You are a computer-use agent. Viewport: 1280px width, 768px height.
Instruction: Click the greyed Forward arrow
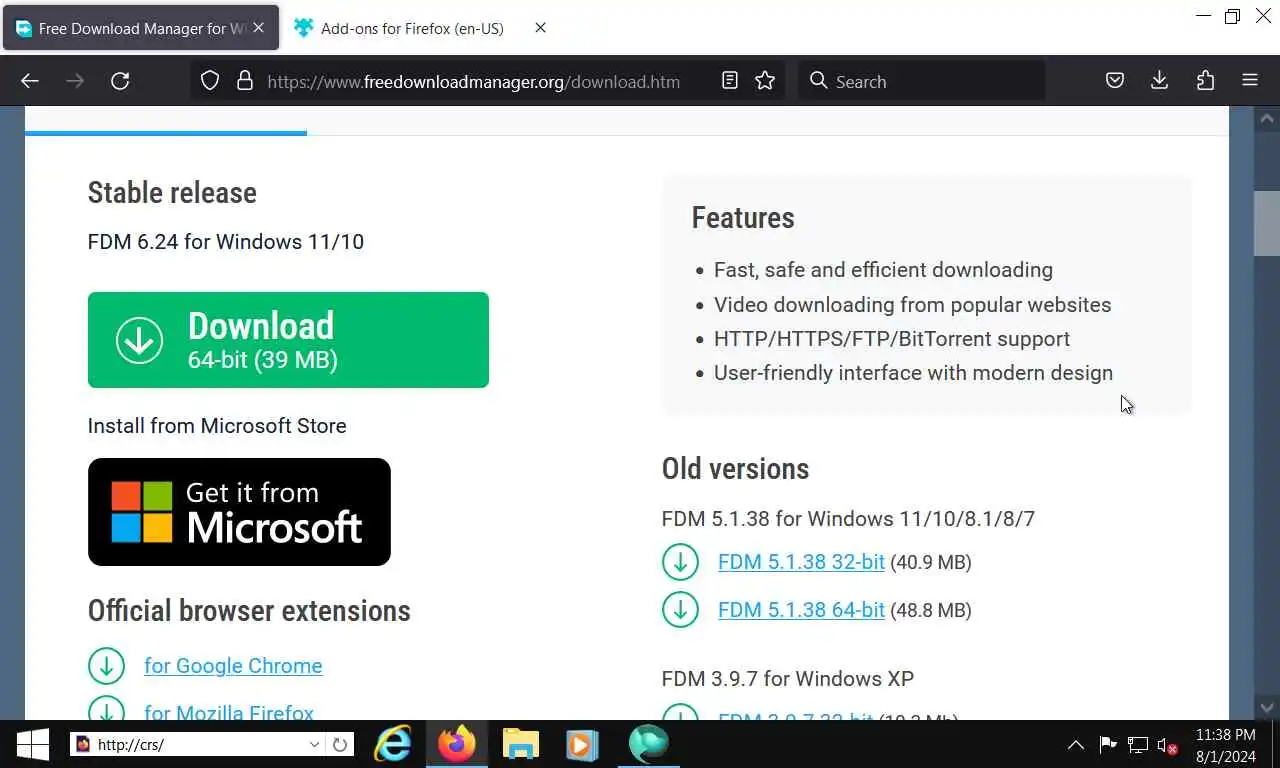(75, 81)
